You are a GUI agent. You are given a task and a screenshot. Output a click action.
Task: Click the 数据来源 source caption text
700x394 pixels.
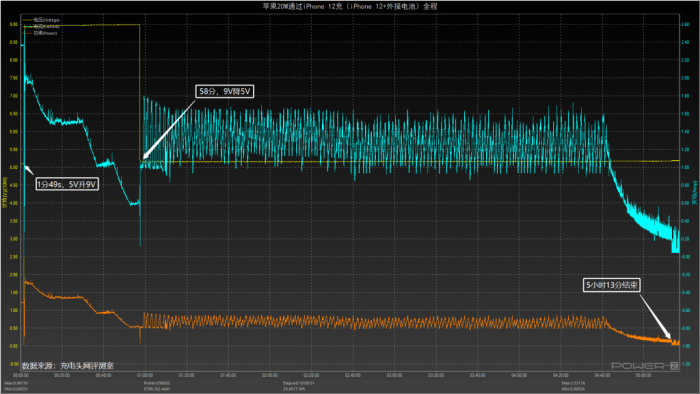[x=68, y=366]
